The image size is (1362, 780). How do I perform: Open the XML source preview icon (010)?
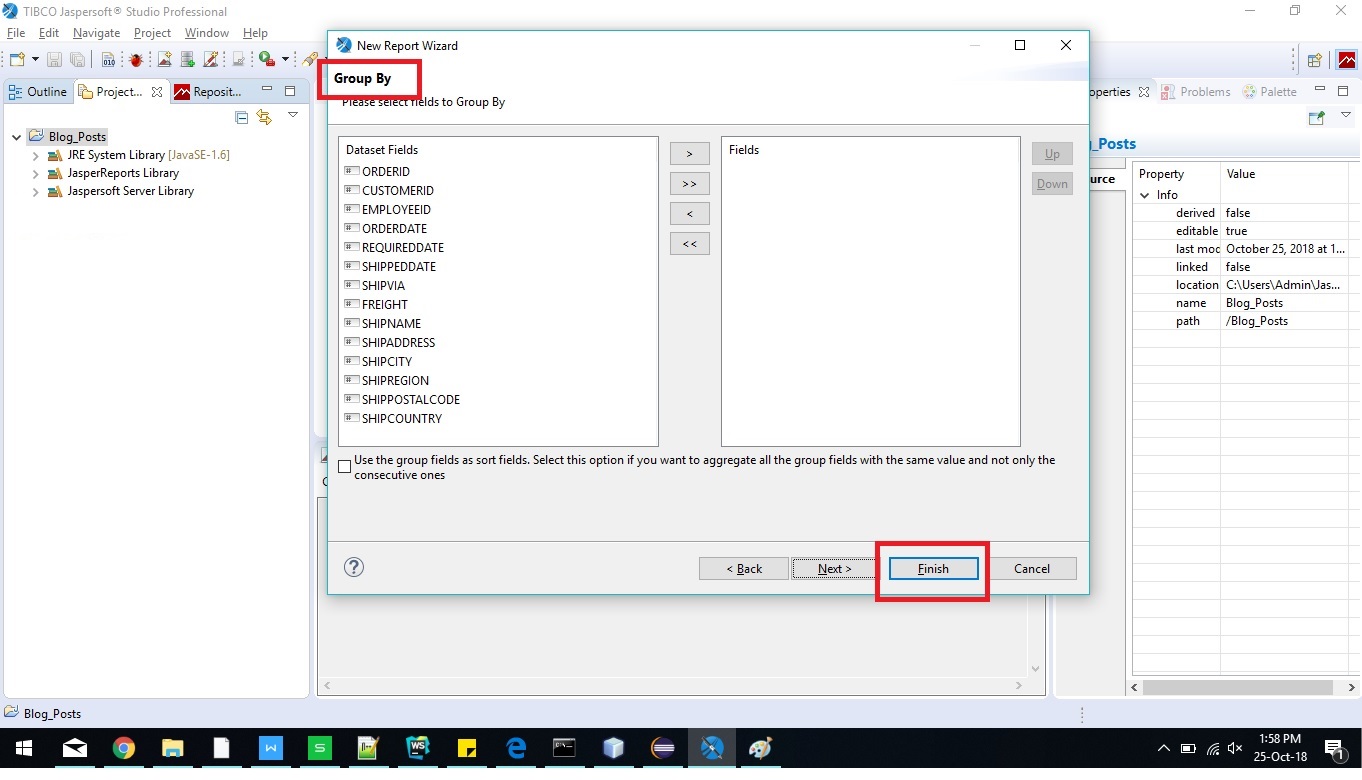tap(108, 59)
